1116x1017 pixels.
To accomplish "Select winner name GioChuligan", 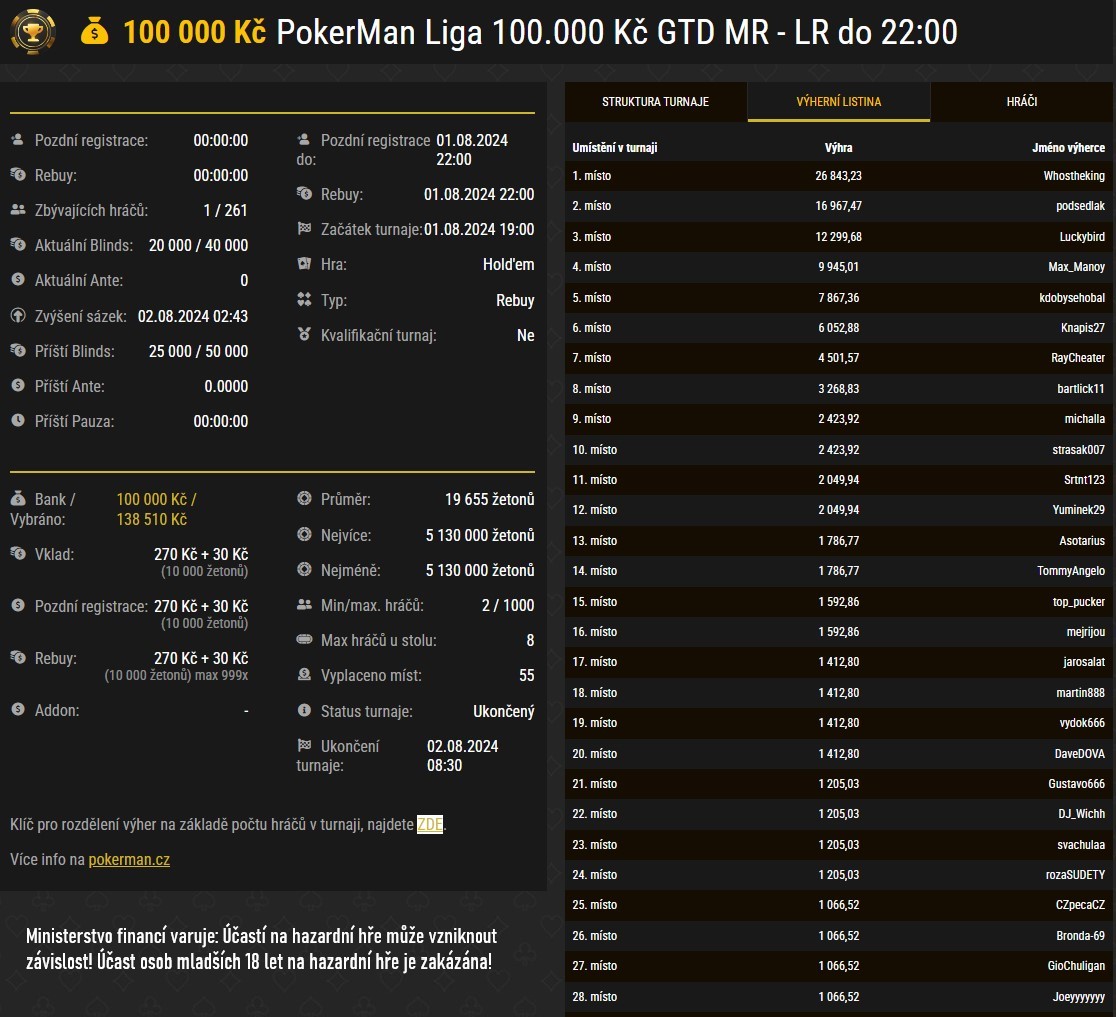I will pos(1076,966).
